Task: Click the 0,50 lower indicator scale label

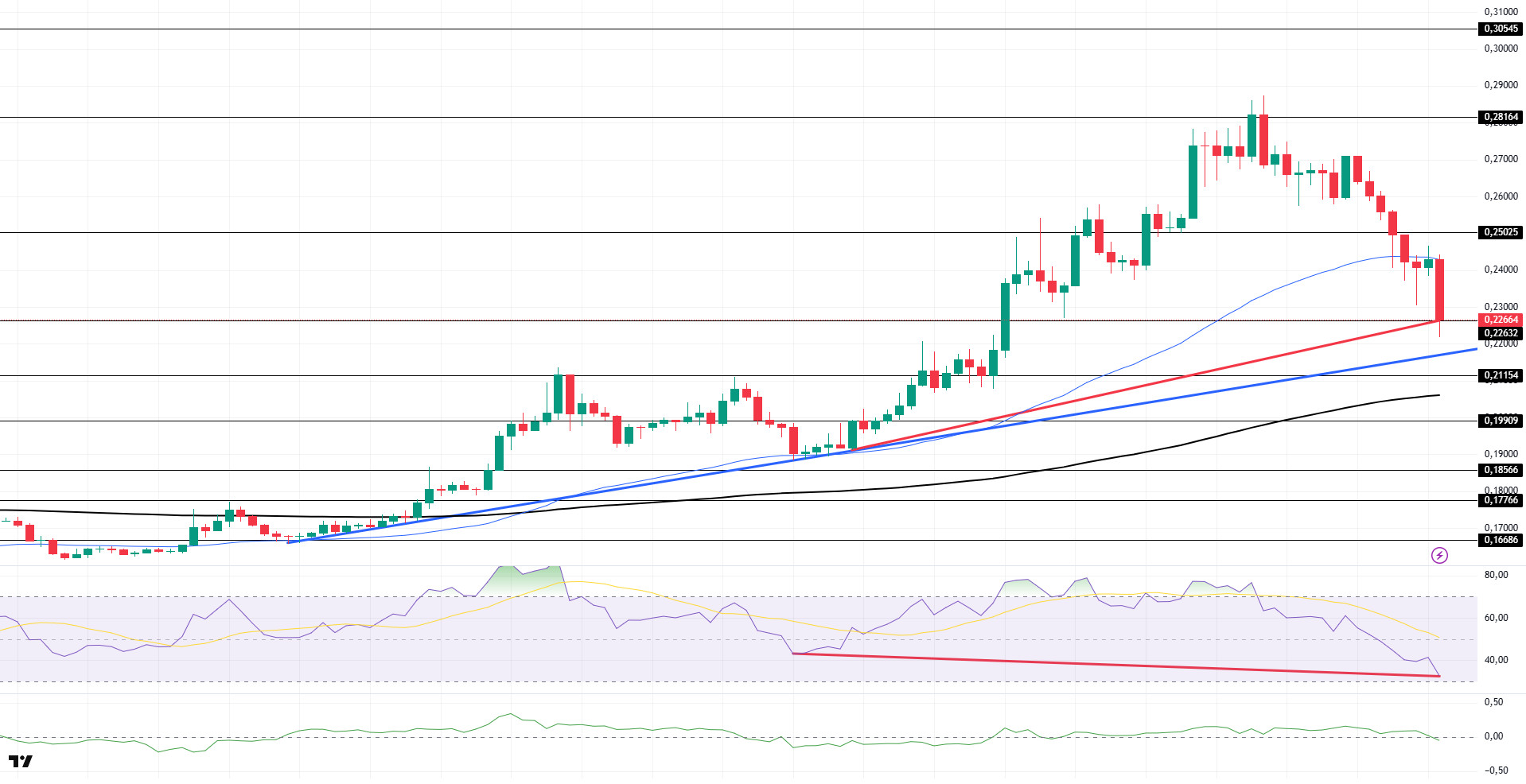Action: (x=1493, y=702)
